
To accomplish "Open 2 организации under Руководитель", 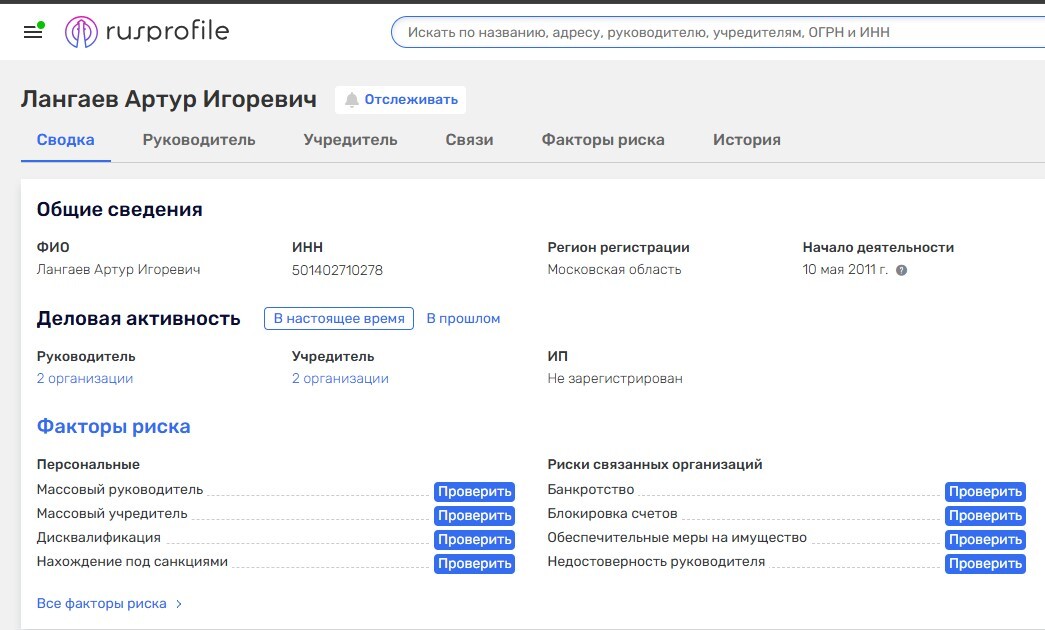I will [85, 379].
